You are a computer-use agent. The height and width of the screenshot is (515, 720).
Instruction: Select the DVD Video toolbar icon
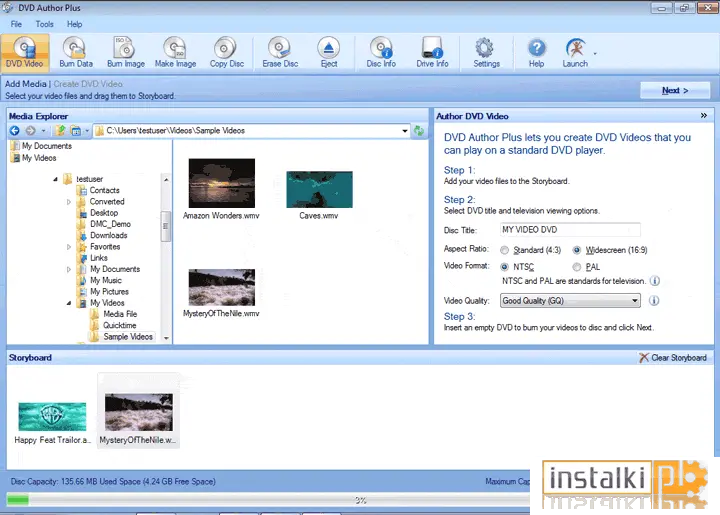[x=25, y=52]
